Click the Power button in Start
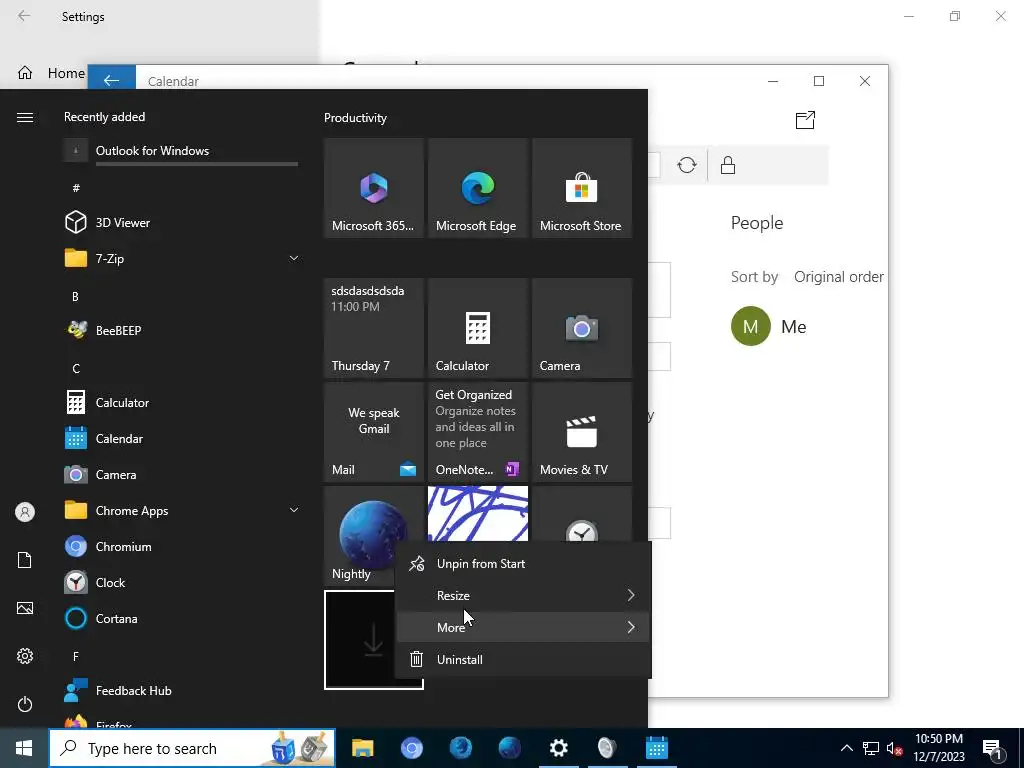The width and height of the screenshot is (1024, 768). (25, 705)
